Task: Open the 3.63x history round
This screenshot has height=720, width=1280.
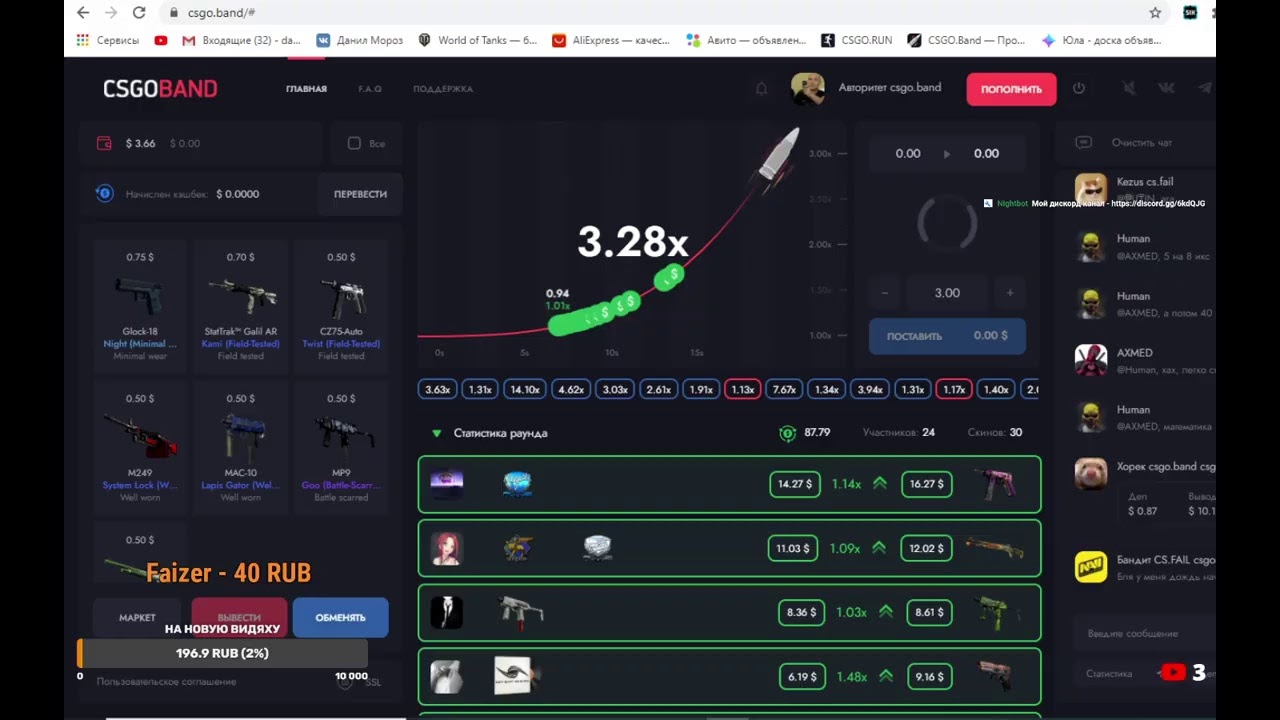Action: [437, 390]
